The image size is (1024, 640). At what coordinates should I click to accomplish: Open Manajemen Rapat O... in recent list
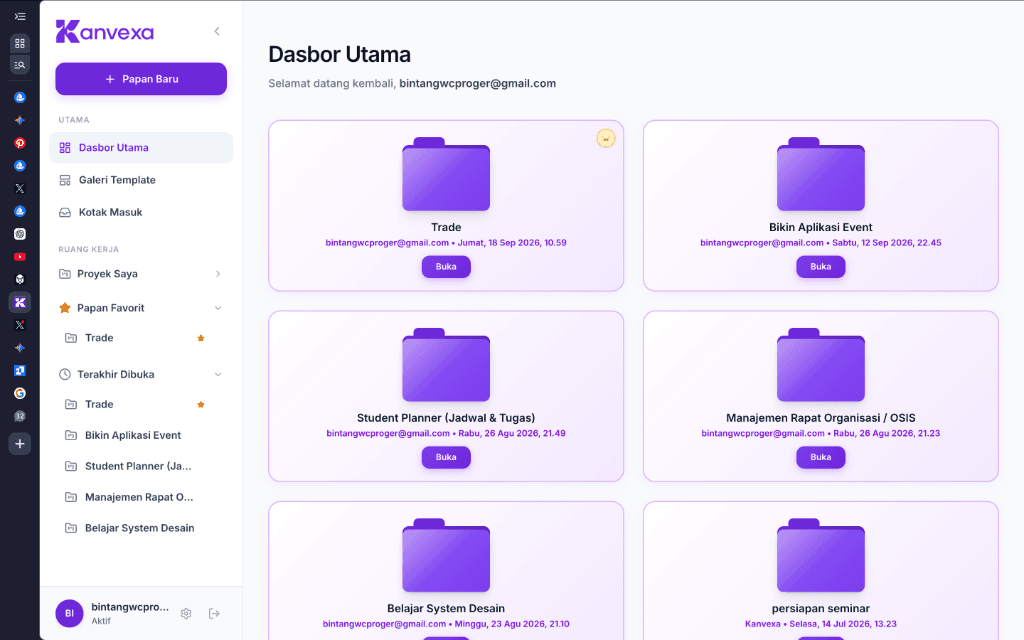[x=139, y=498]
